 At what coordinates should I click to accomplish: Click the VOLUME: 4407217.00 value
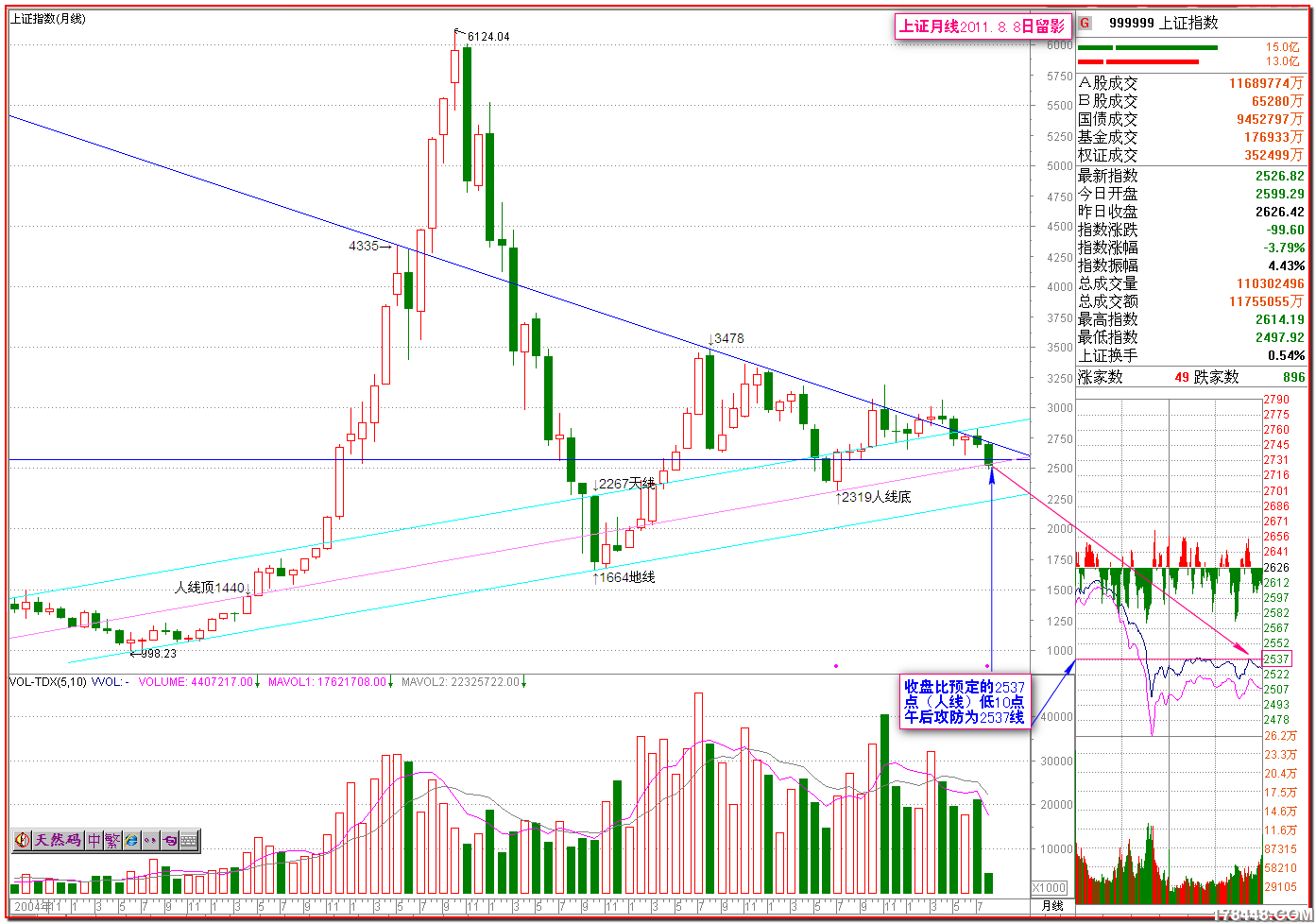(197, 681)
